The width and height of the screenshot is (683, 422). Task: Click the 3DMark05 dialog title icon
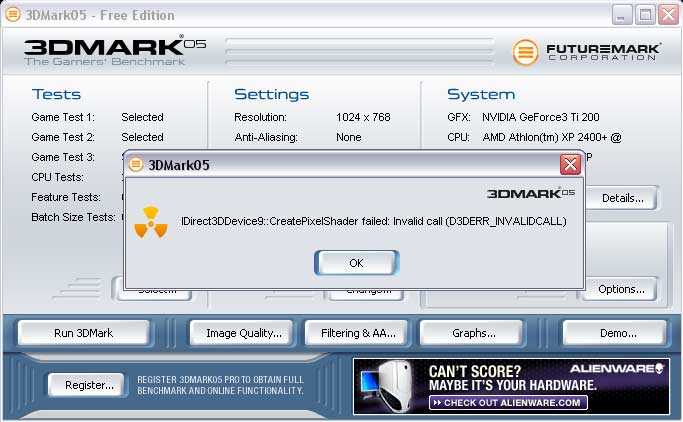[136, 165]
